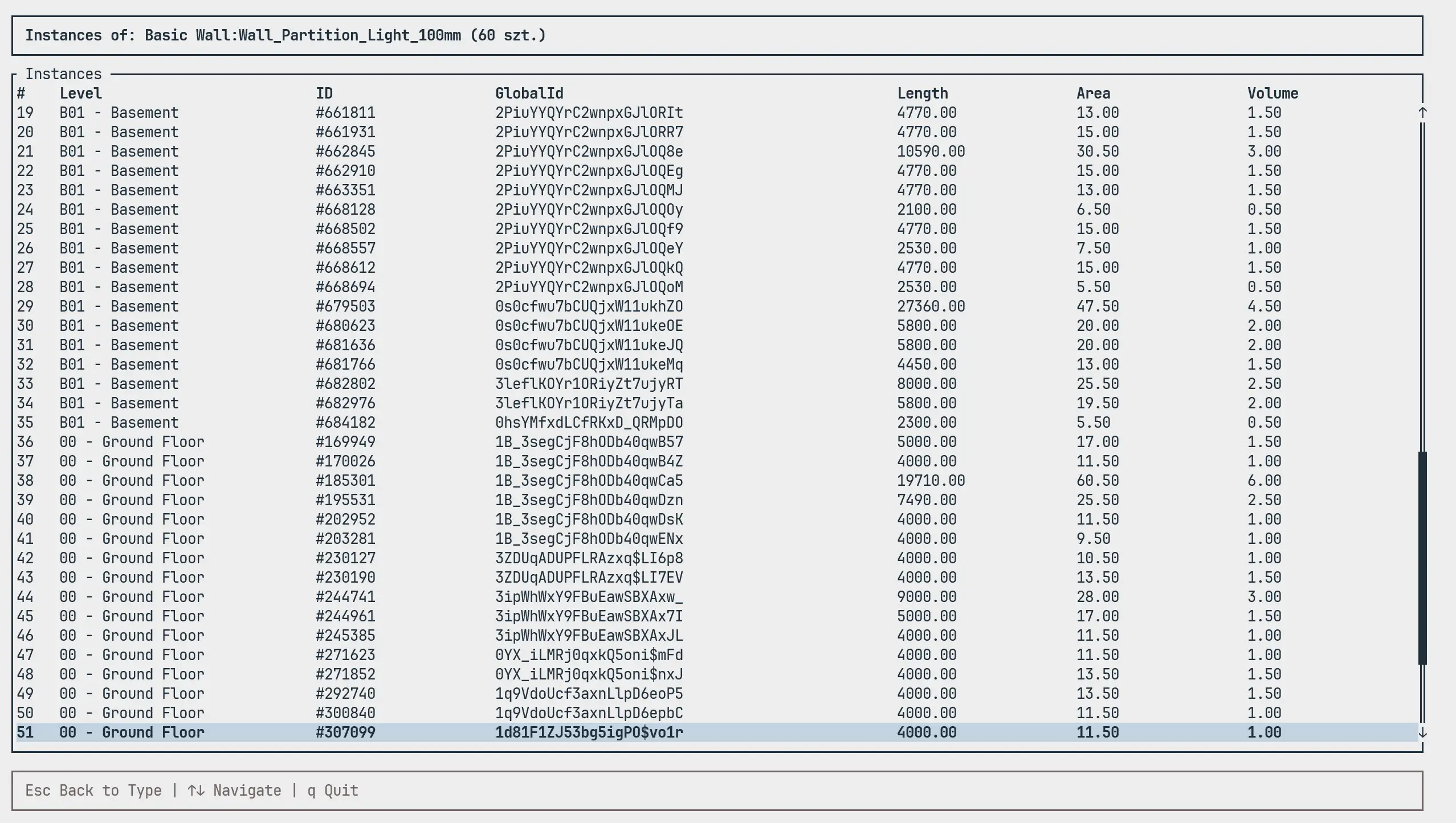This screenshot has width=1456, height=823.
Task: Click the scroll up arrow
Action: pyautogui.click(x=1422, y=112)
